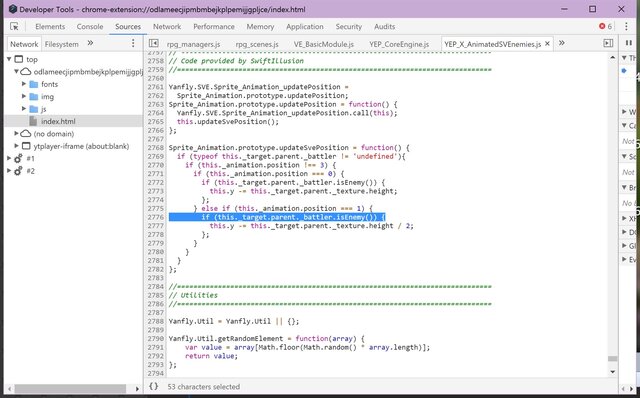Show more navigator tabs chevron

90,43
